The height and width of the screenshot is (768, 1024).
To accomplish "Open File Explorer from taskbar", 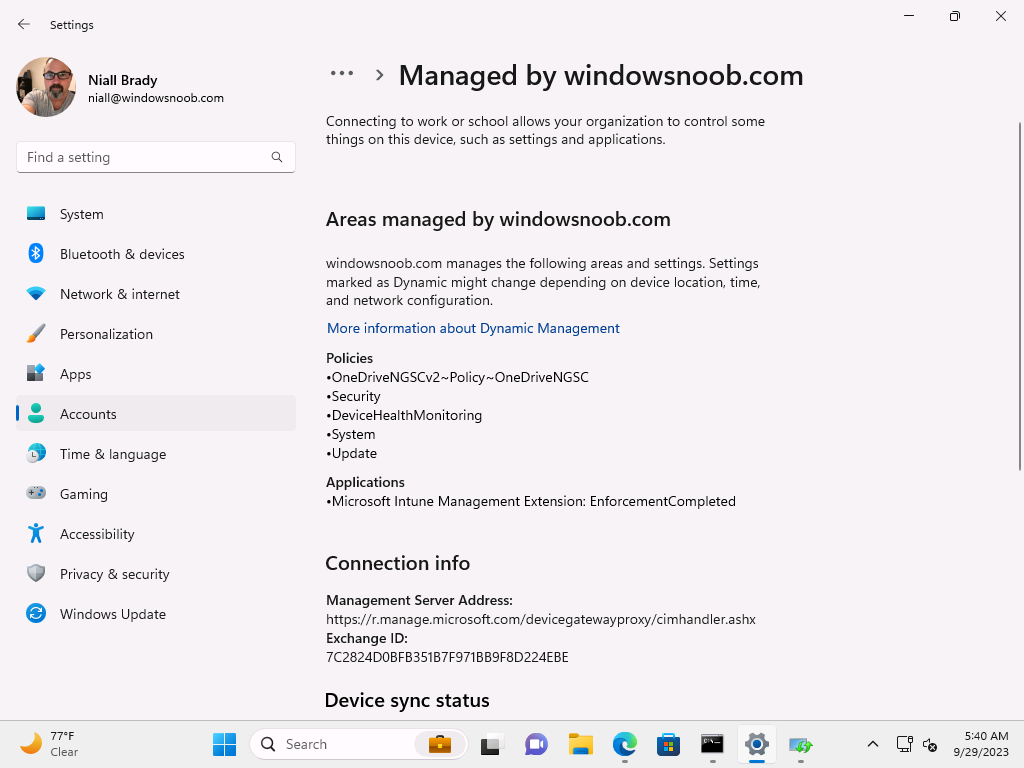I will coord(581,744).
